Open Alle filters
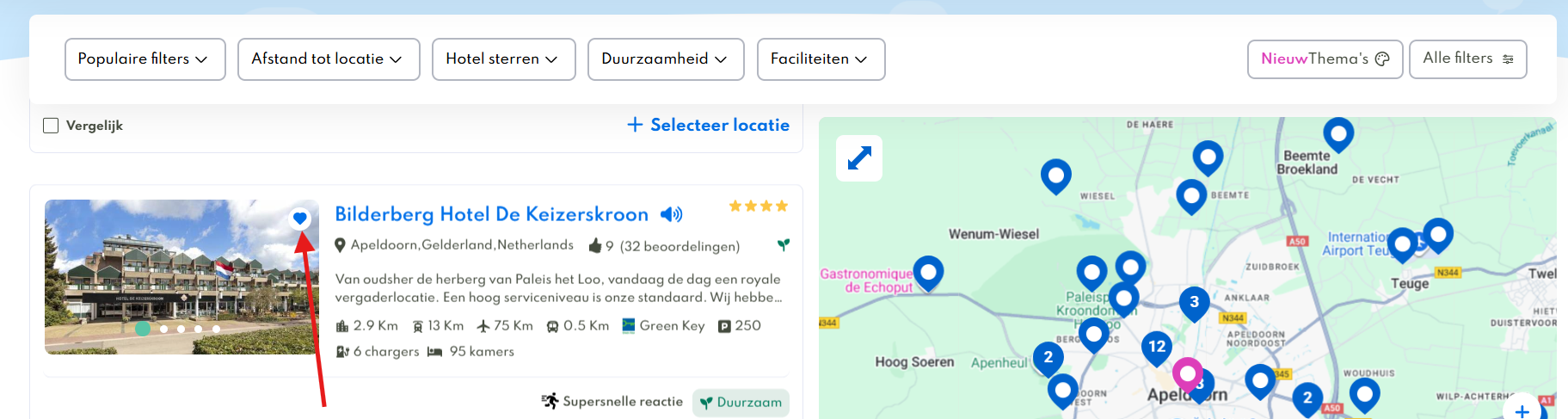The image size is (1568, 419). [x=1468, y=59]
